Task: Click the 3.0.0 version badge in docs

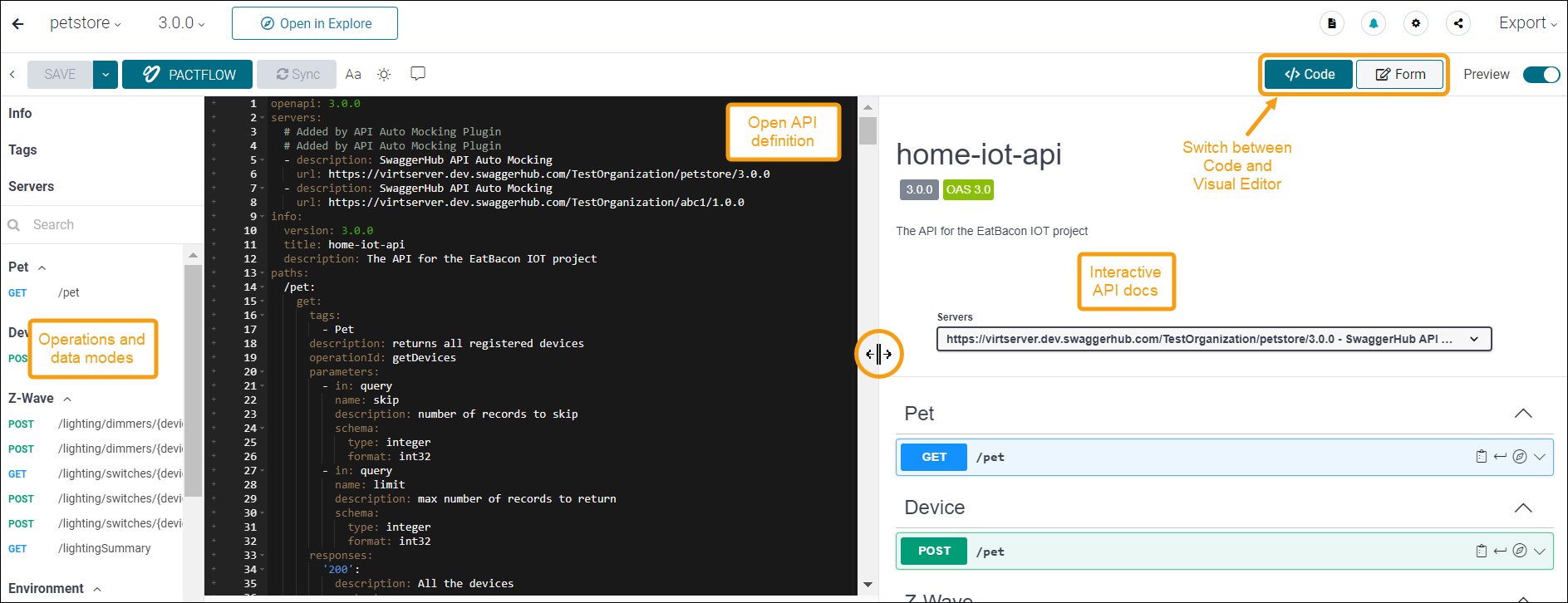Action: click(x=919, y=189)
